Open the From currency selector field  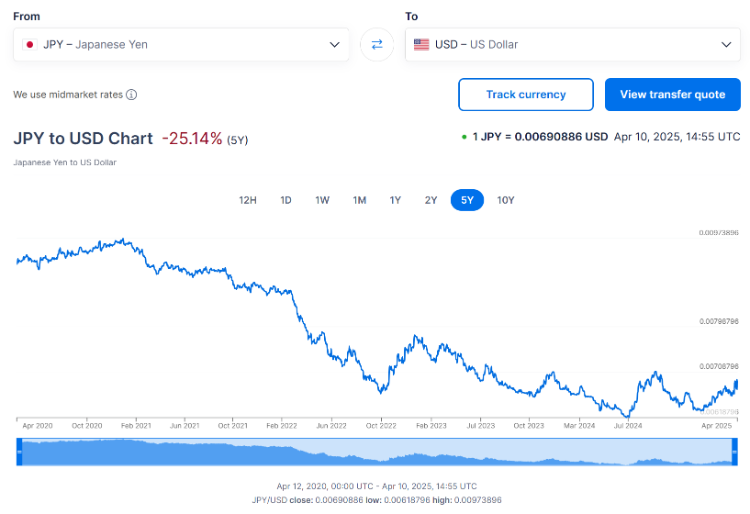click(181, 44)
